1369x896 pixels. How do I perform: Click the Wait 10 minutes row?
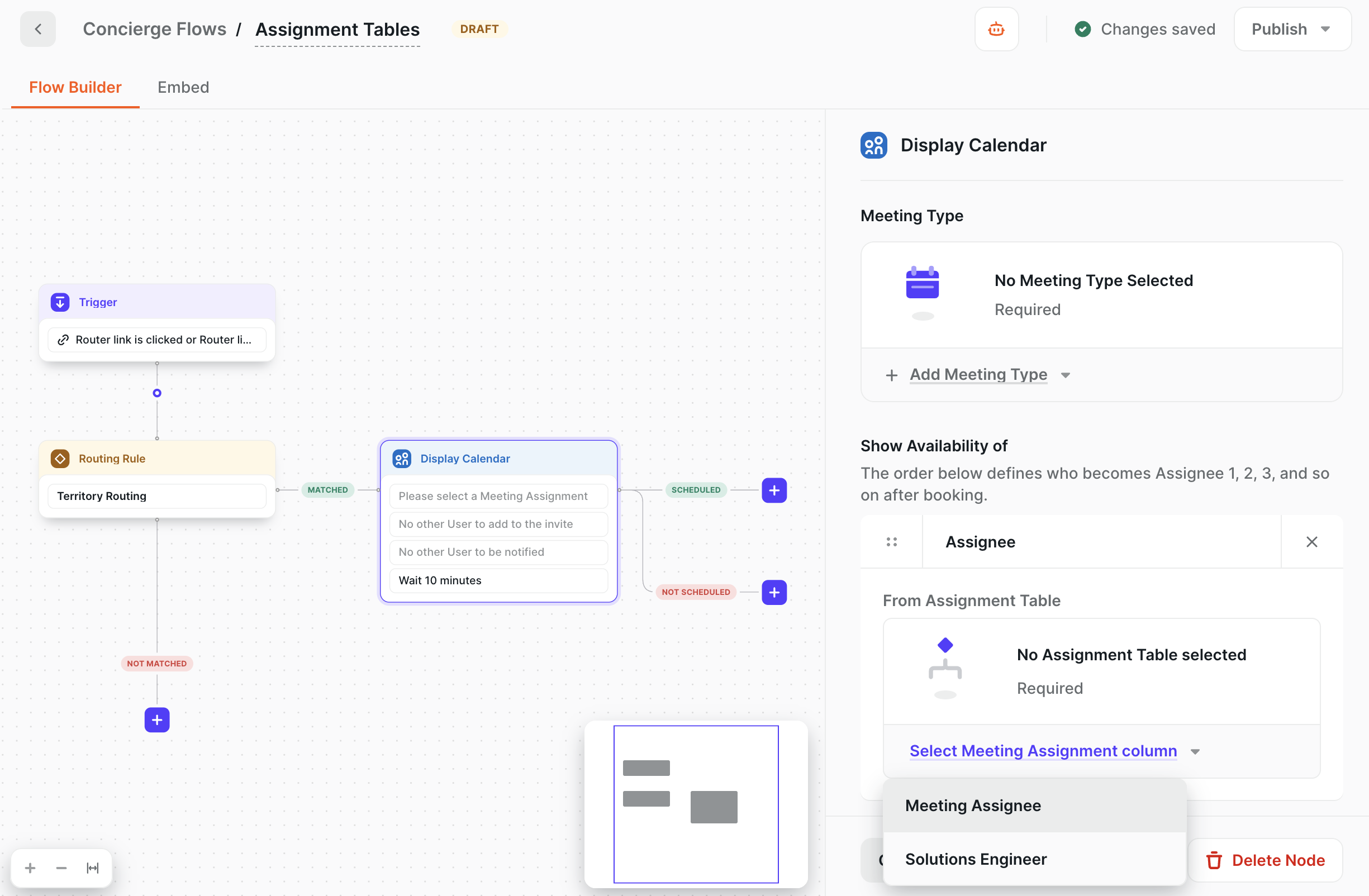coord(498,580)
